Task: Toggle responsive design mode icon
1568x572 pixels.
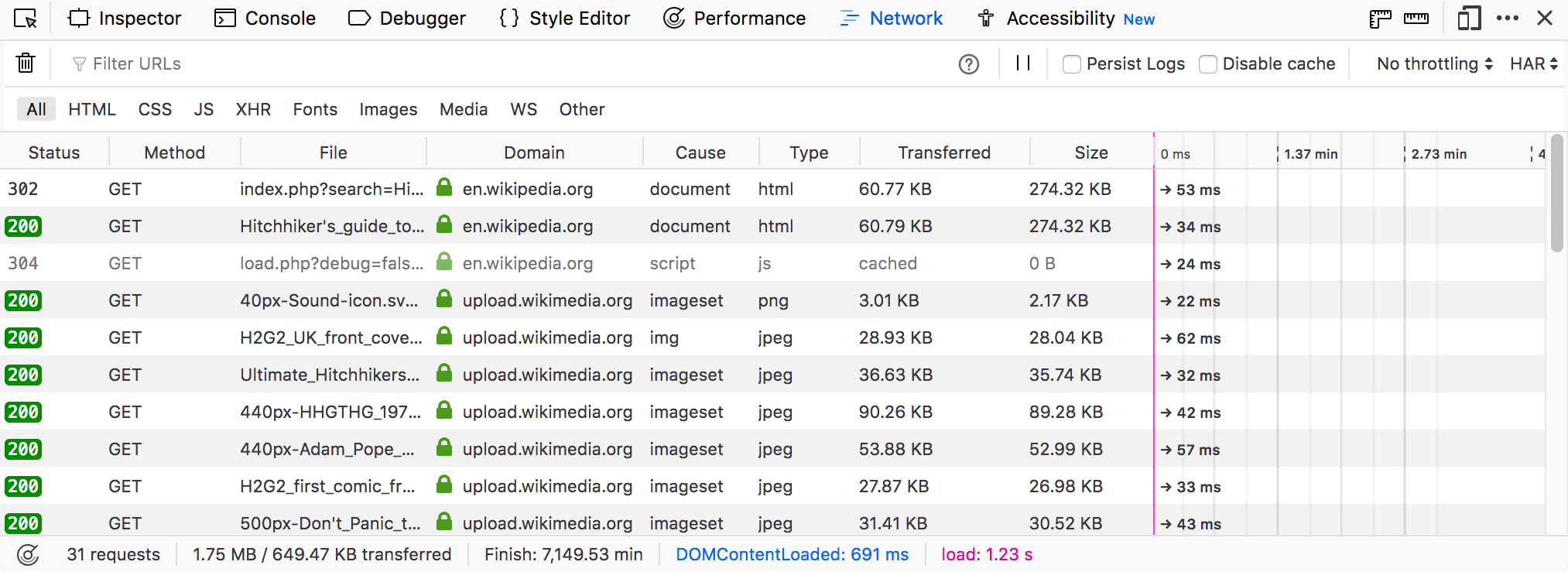Action: pyautogui.click(x=1469, y=18)
